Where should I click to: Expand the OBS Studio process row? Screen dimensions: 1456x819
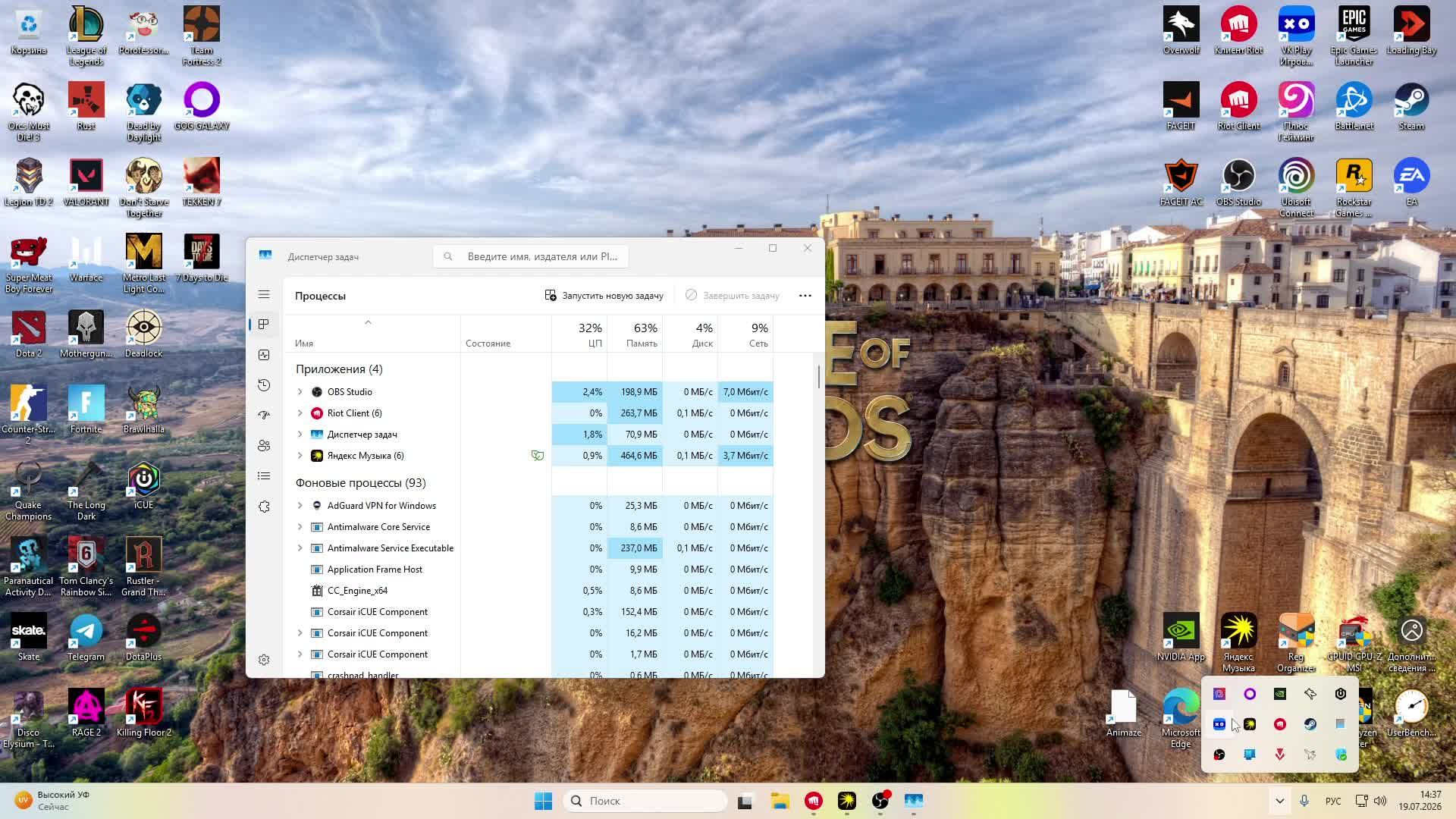tap(300, 392)
